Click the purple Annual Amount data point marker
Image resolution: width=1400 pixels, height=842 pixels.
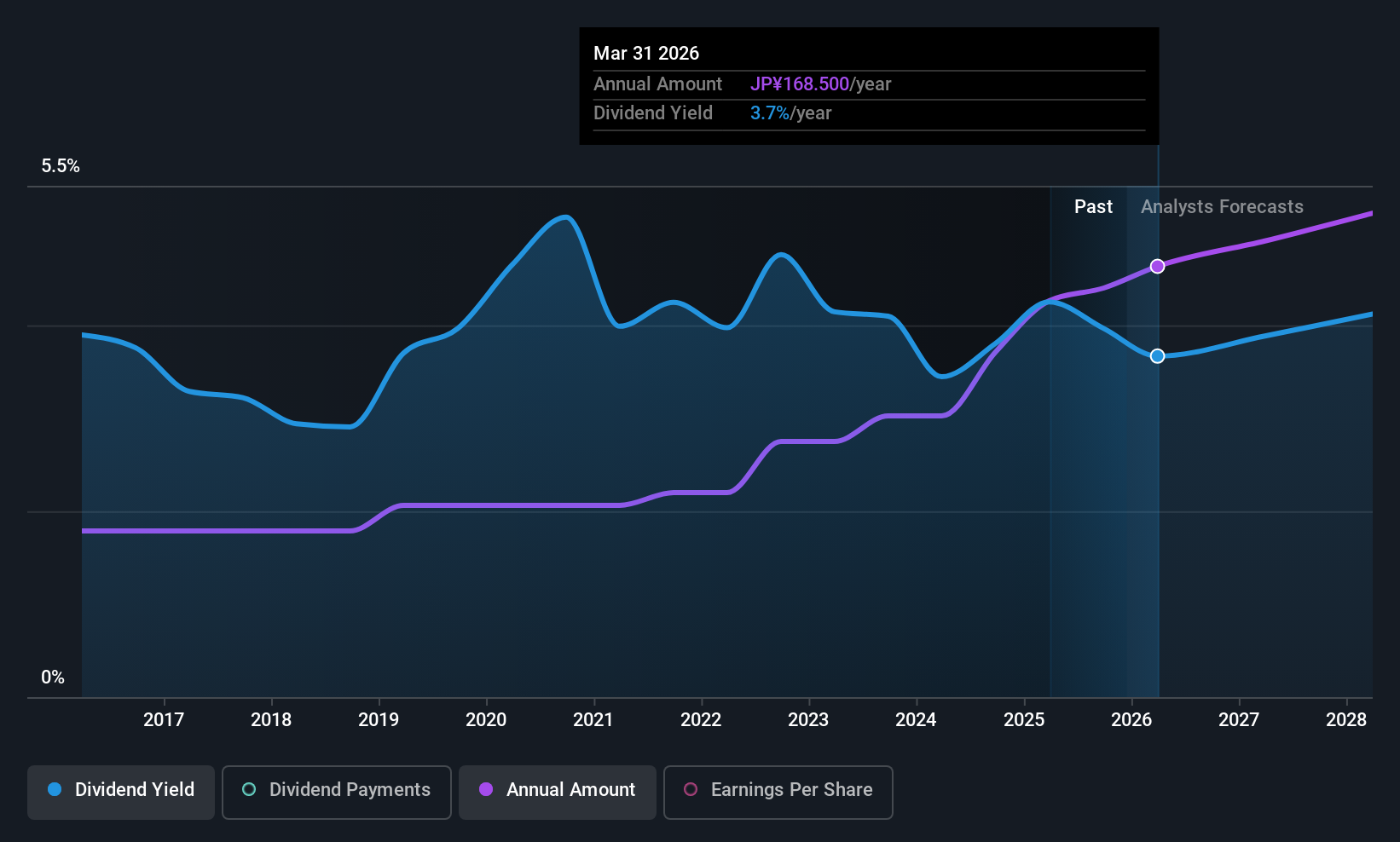(x=1157, y=267)
